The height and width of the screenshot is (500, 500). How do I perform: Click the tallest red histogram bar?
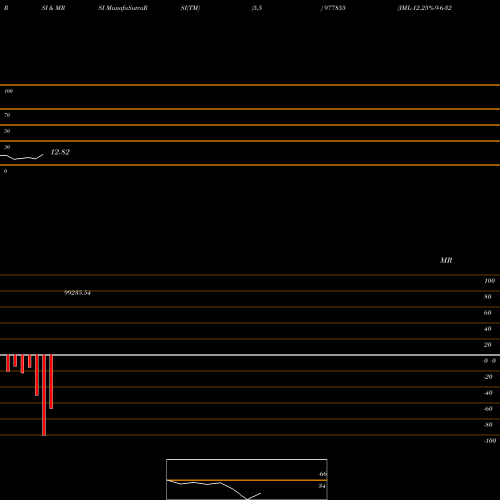tap(44, 395)
